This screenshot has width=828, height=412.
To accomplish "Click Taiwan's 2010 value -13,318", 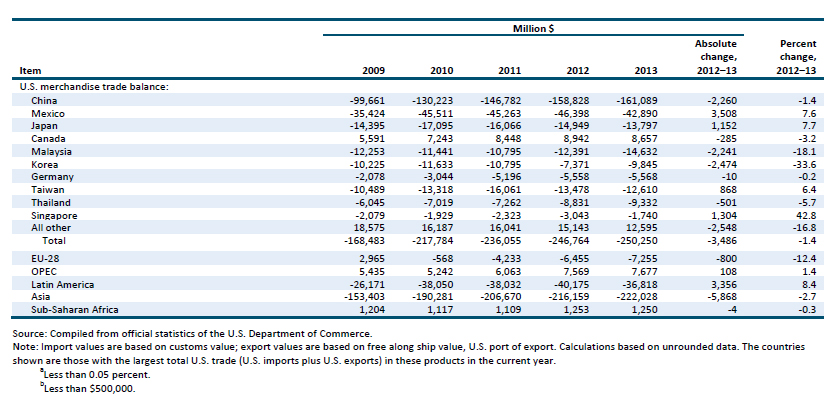I will click(x=436, y=190).
